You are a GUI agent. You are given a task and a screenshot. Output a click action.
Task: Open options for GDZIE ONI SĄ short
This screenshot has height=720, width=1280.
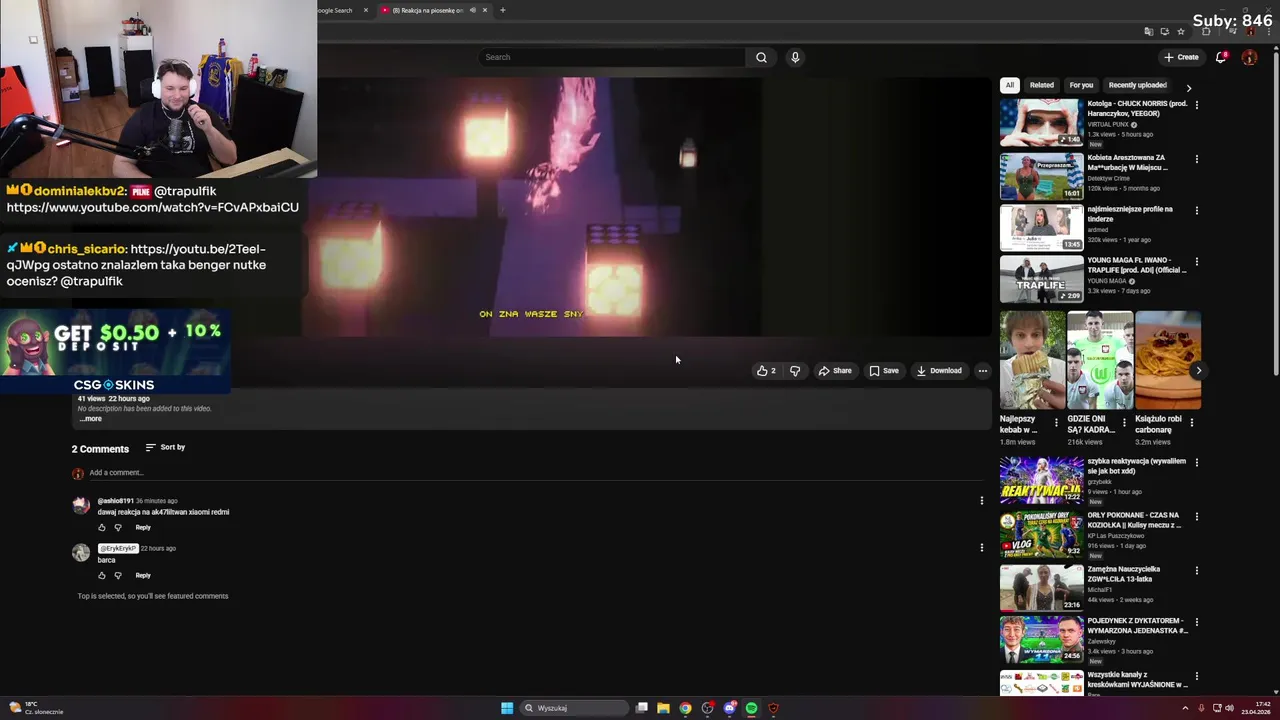(x=1123, y=423)
